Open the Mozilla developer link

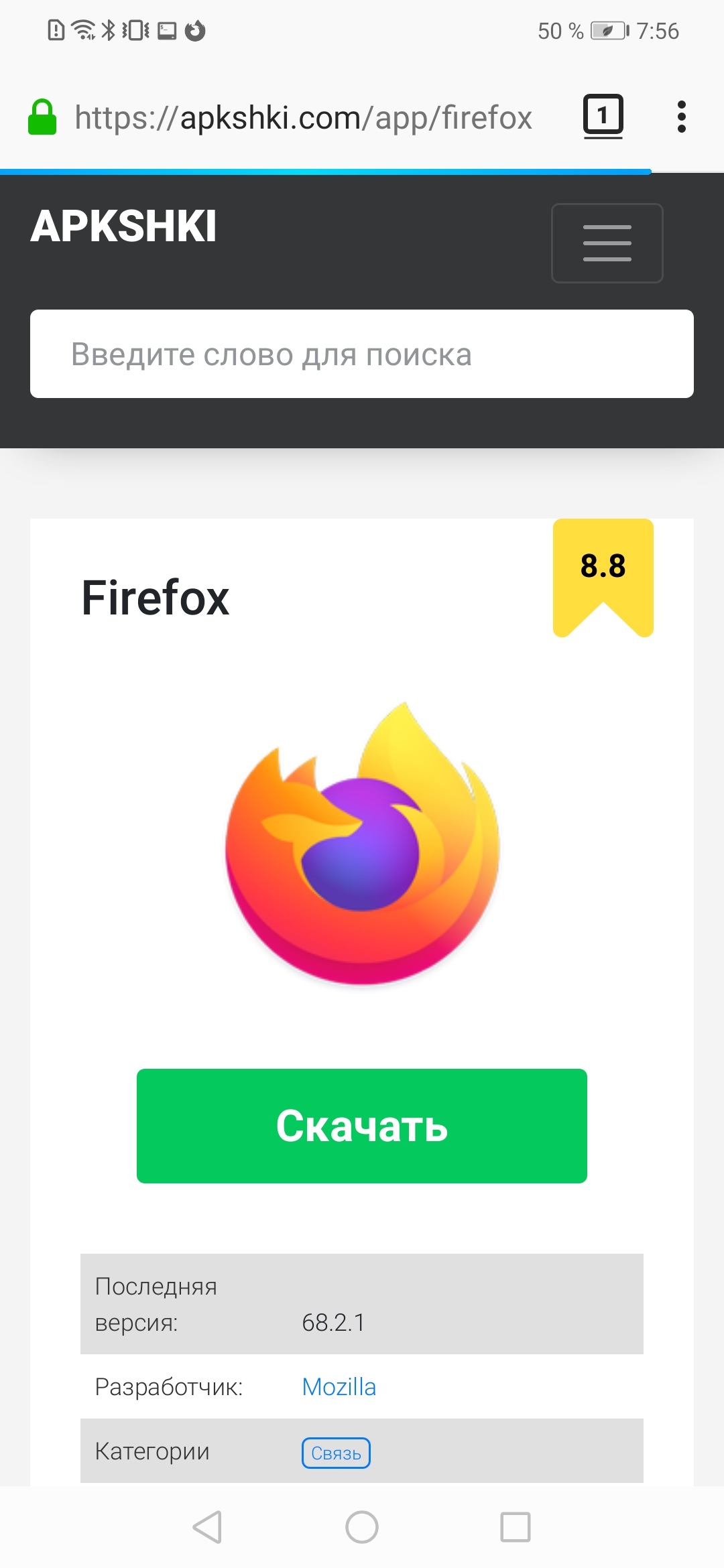[x=339, y=1386]
